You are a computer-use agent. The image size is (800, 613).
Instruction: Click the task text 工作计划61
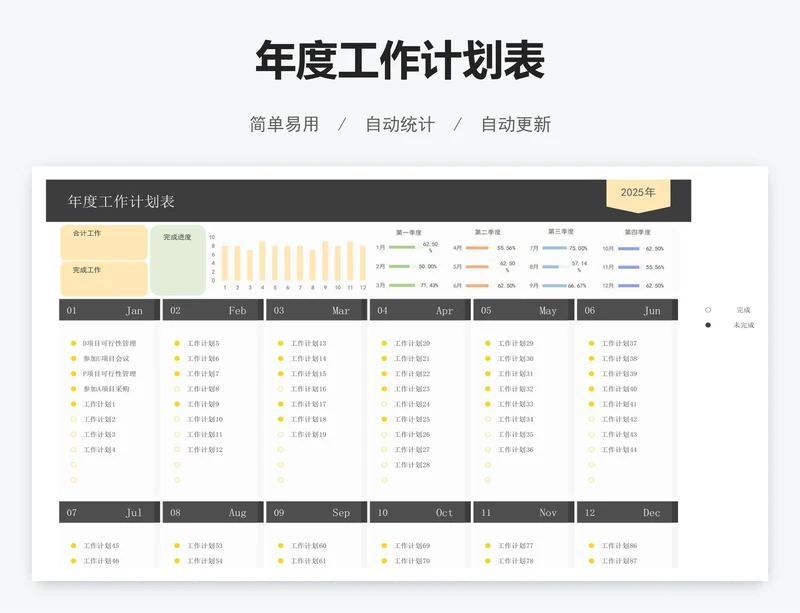tap(308, 561)
